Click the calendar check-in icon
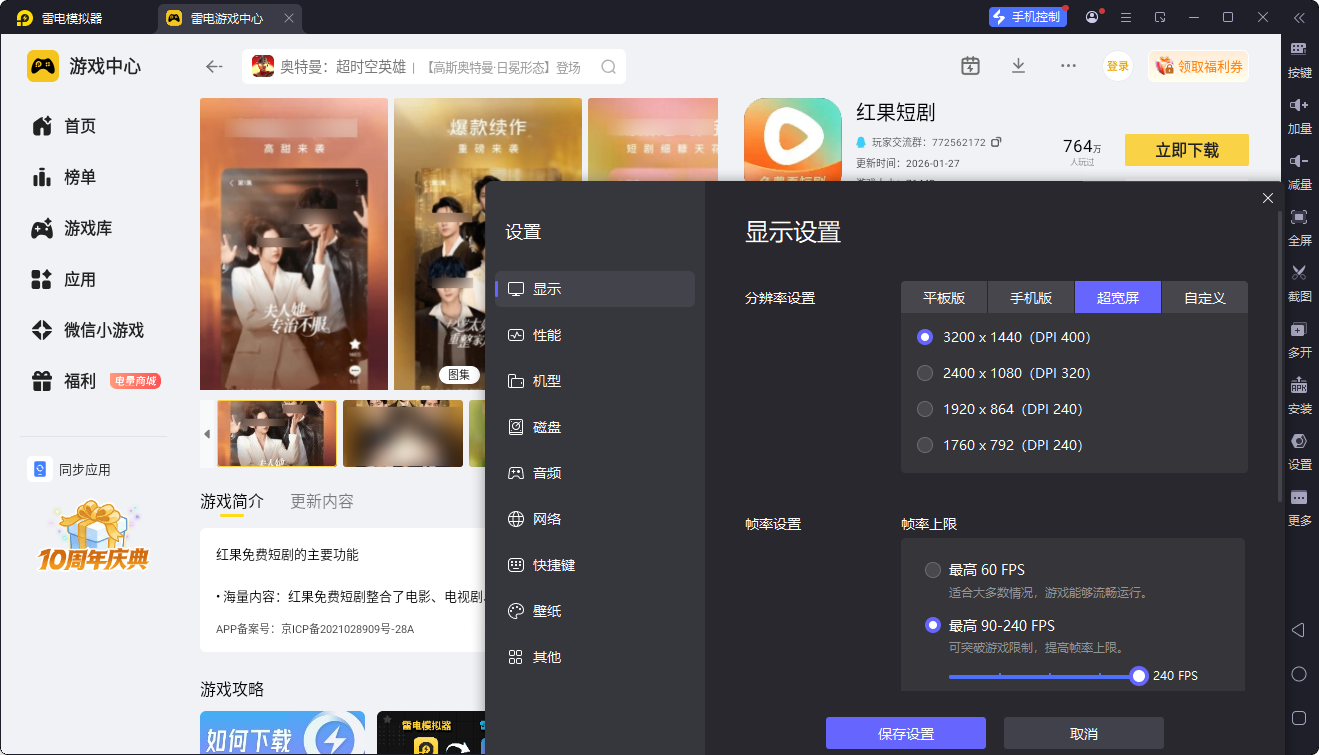 (x=970, y=66)
